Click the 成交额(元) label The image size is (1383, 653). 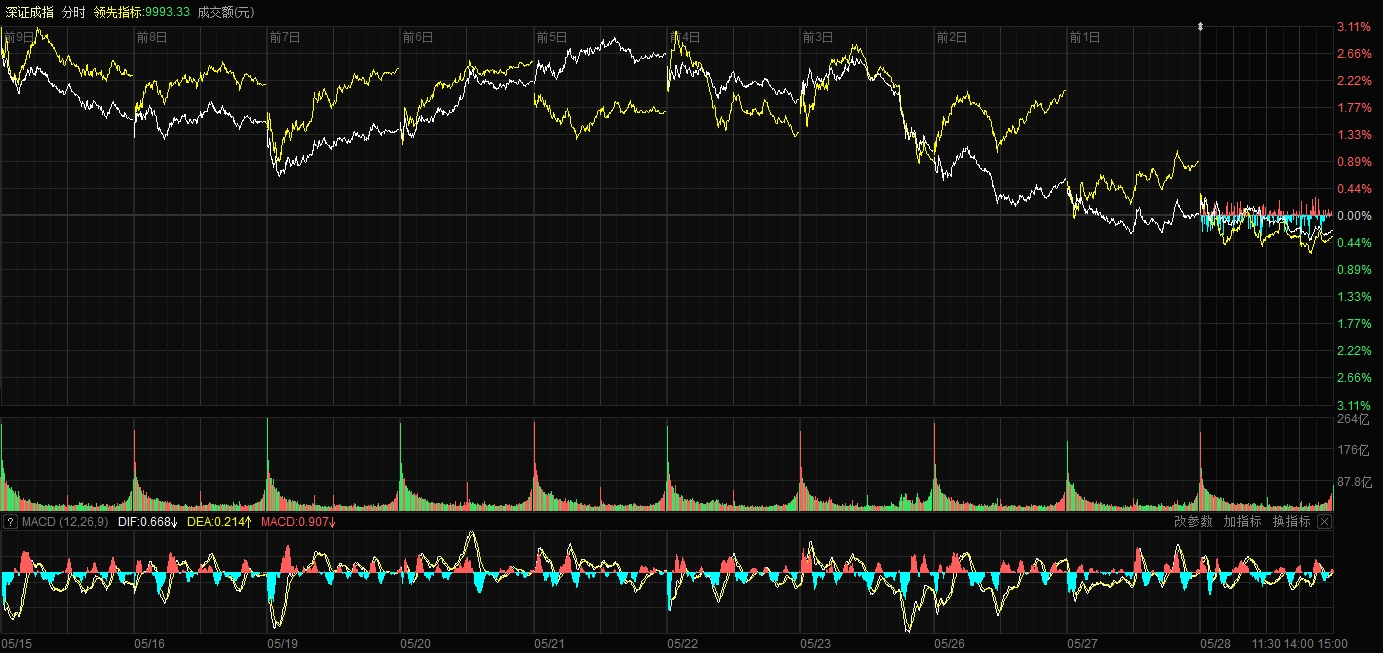coord(226,11)
